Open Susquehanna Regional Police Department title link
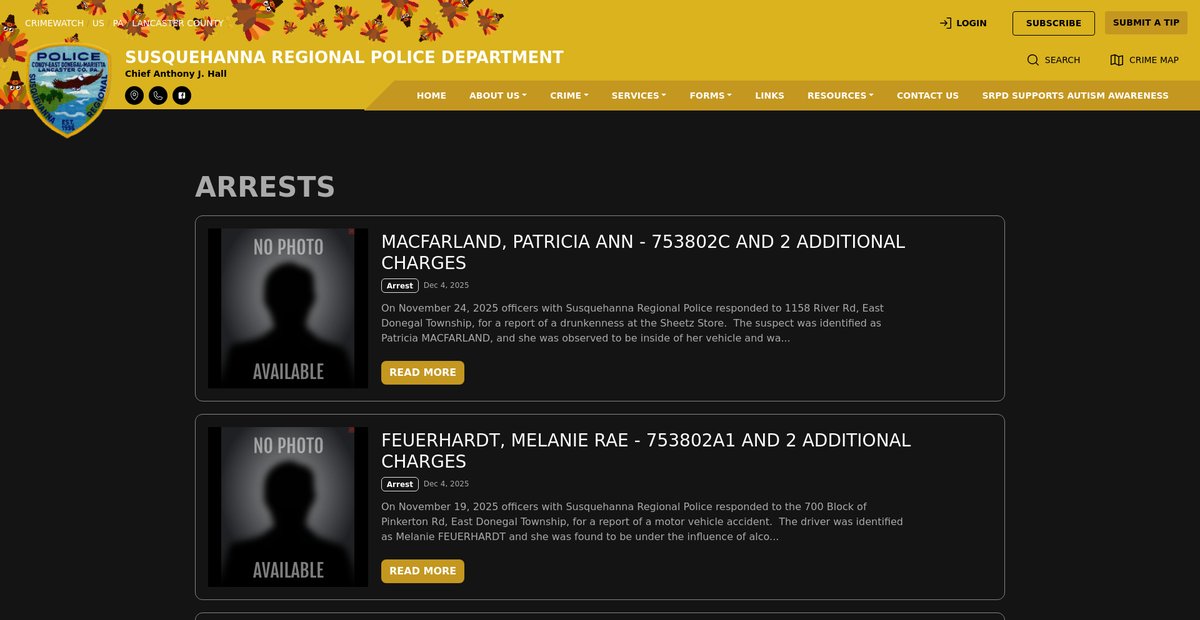The width and height of the screenshot is (1200, 620). coord(344,57)
